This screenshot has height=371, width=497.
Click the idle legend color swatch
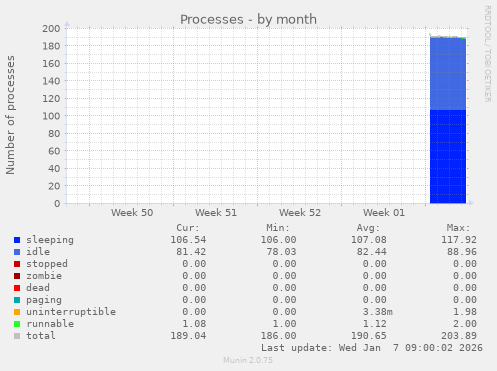click(x=17, y=252)
